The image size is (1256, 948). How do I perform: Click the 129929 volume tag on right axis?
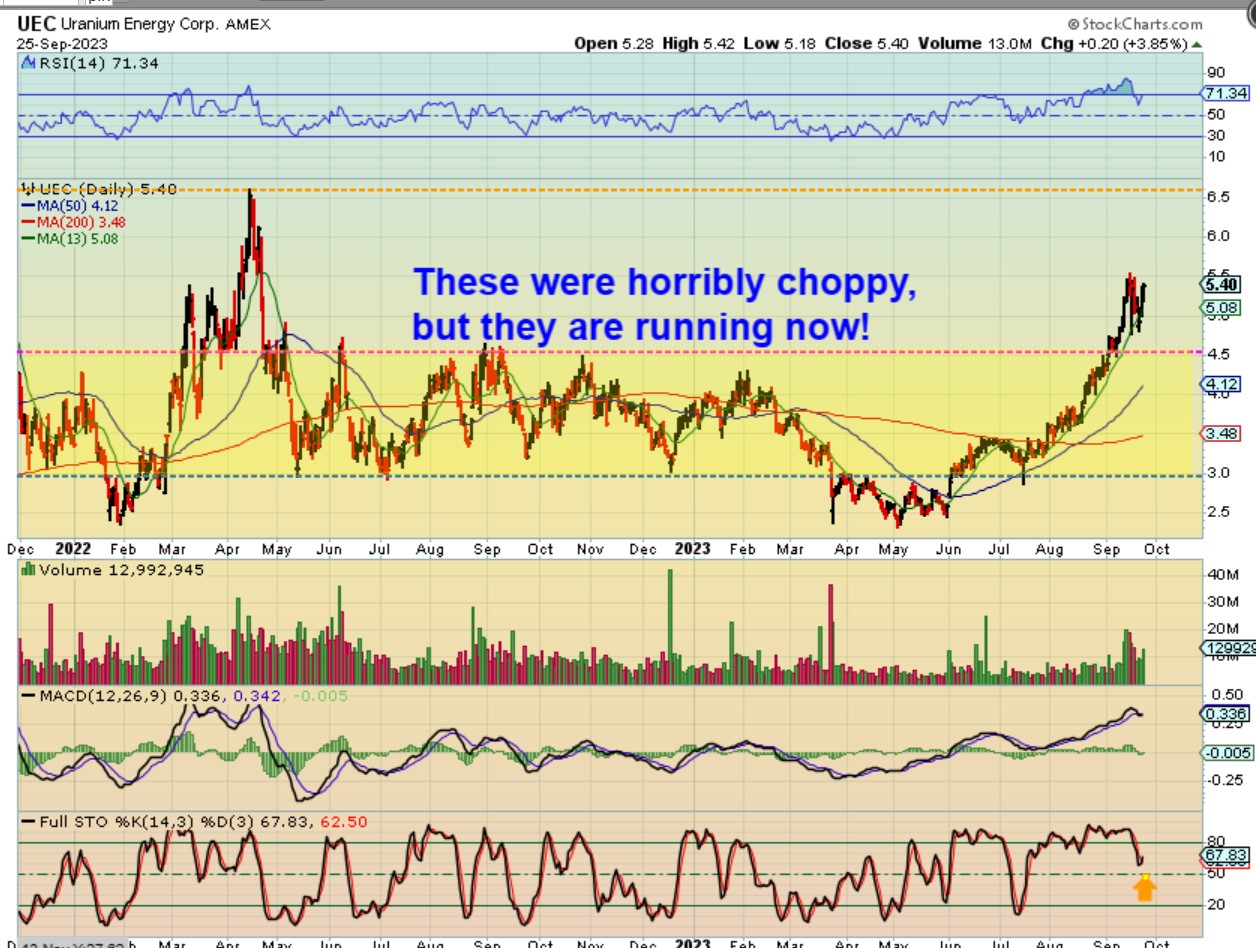point(1228,648)
